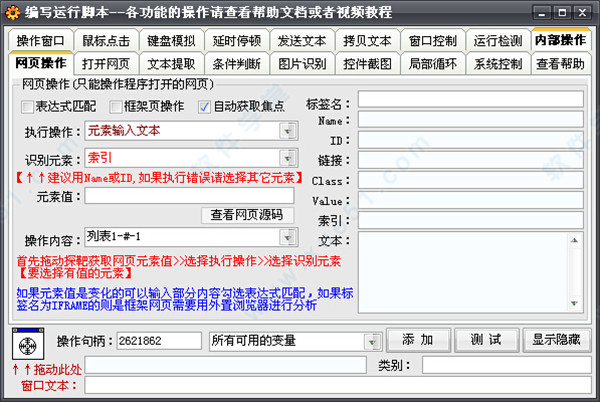Expand the 操作内容 dropdown
Screen dimensions: 600x402
tap(288, 236)
